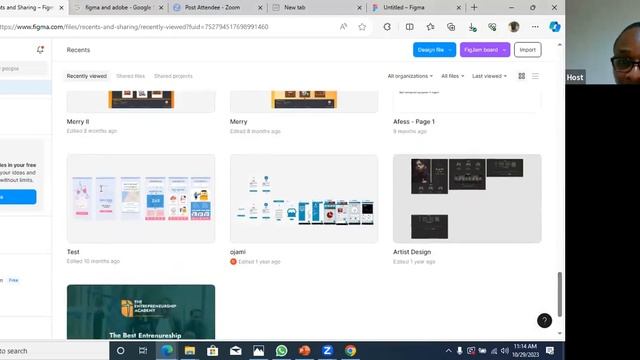Click the address bar URL field
Viewport: 640px width, 360px height.
(167, 27)
